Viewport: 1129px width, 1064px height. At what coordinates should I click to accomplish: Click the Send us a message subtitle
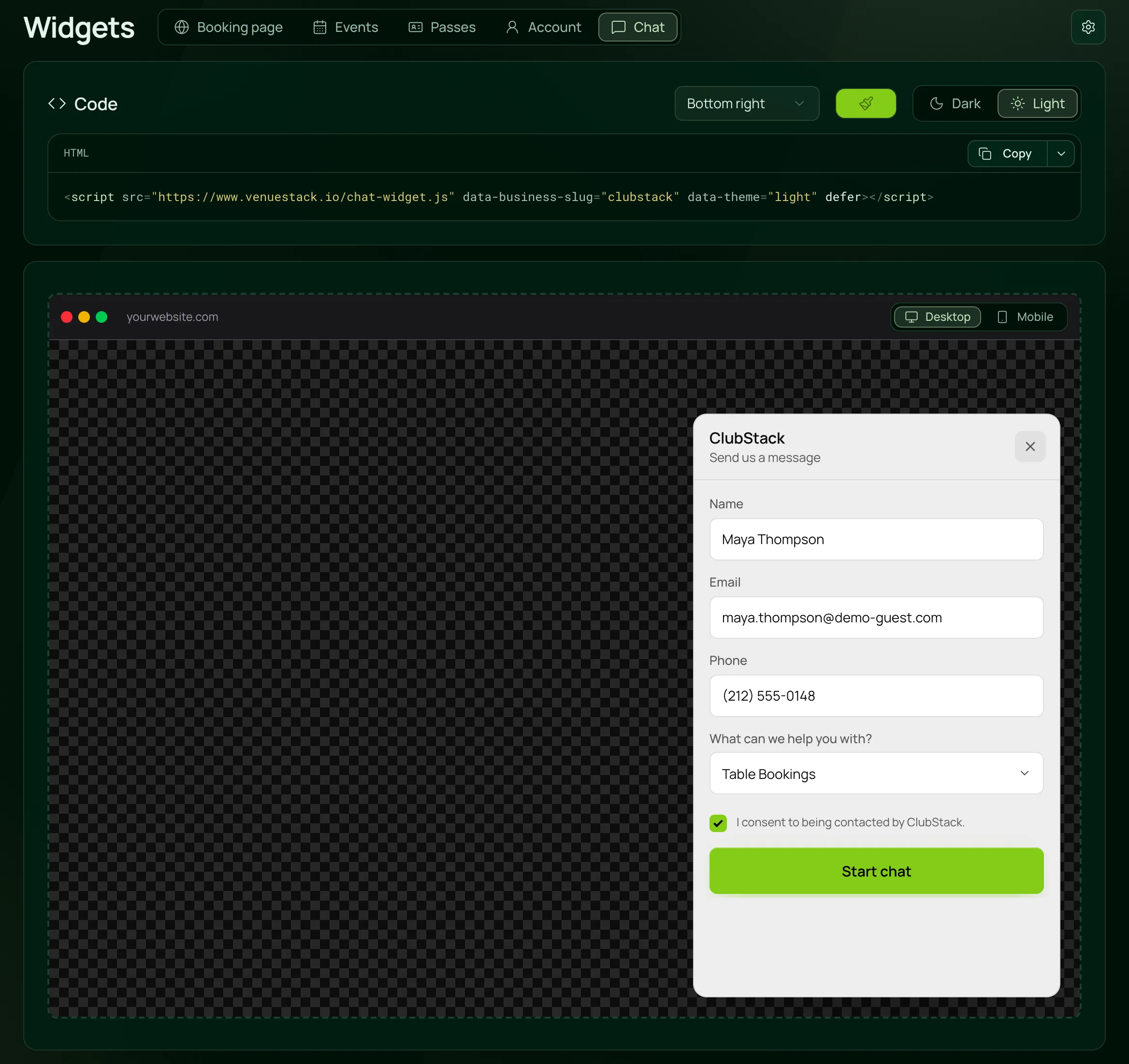point(765,458)
